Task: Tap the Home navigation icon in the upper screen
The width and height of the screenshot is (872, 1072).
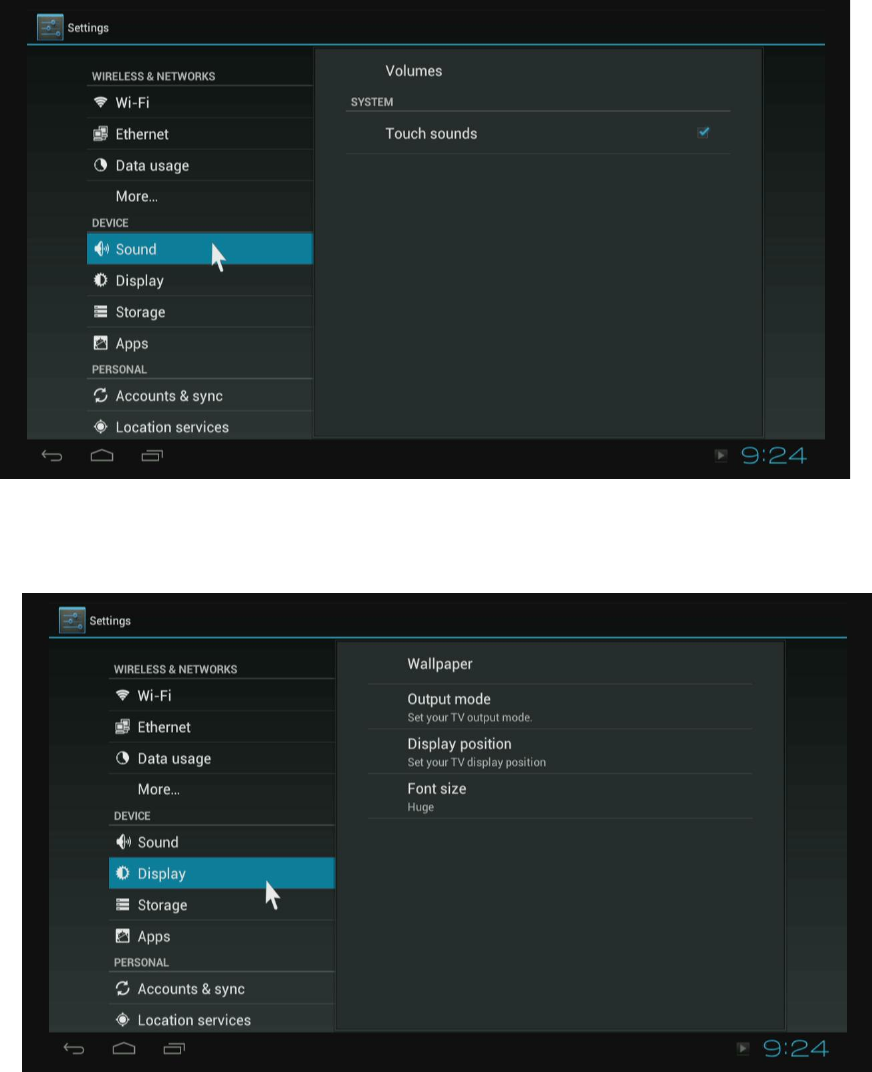Action: tap(102, 455)
